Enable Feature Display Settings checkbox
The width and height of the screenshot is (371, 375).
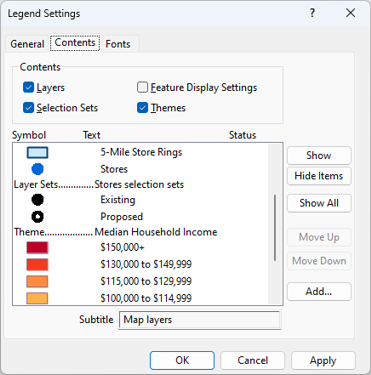pos(142,87)
